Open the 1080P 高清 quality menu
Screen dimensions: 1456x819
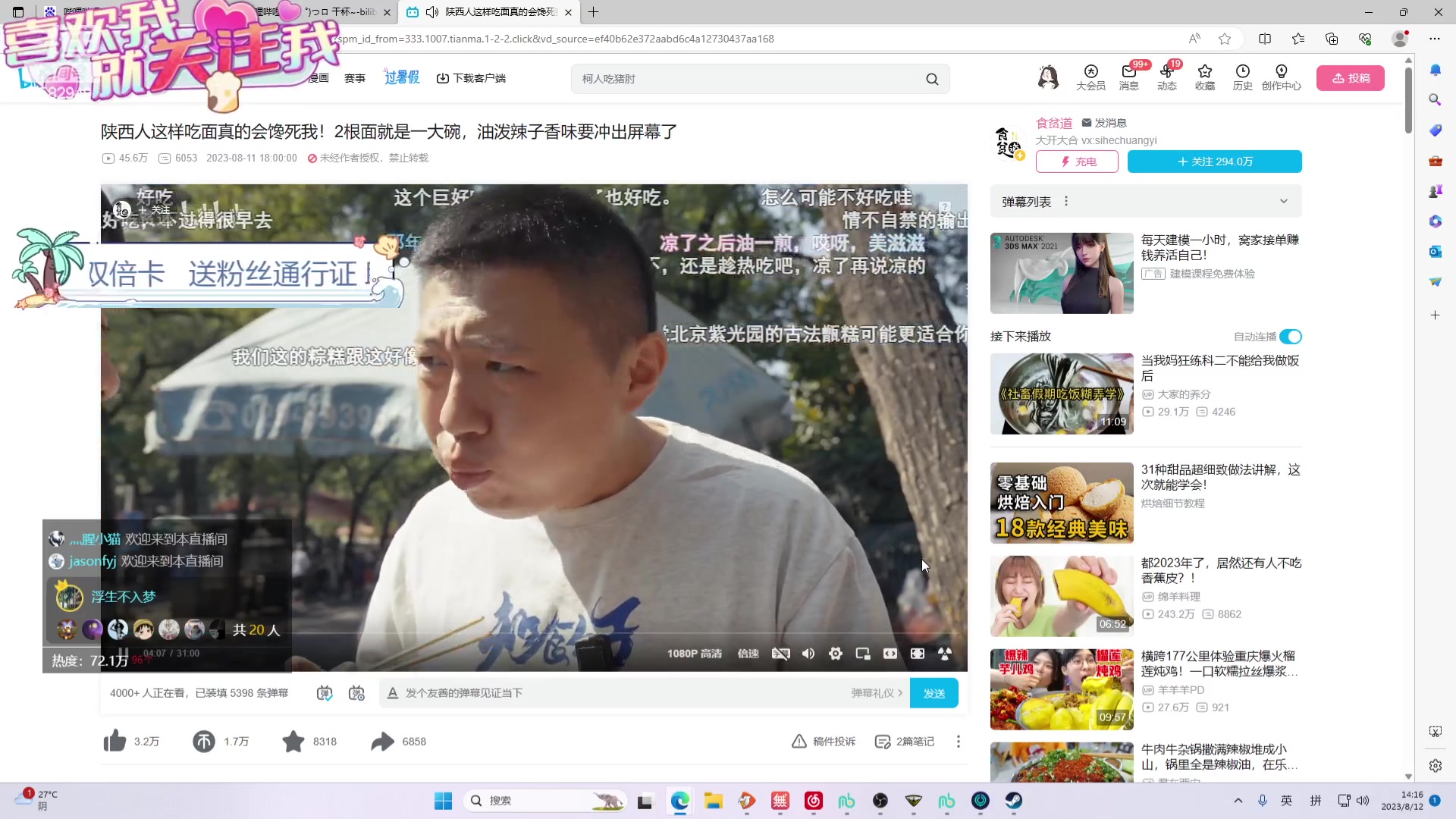click(x=695, y=654)
